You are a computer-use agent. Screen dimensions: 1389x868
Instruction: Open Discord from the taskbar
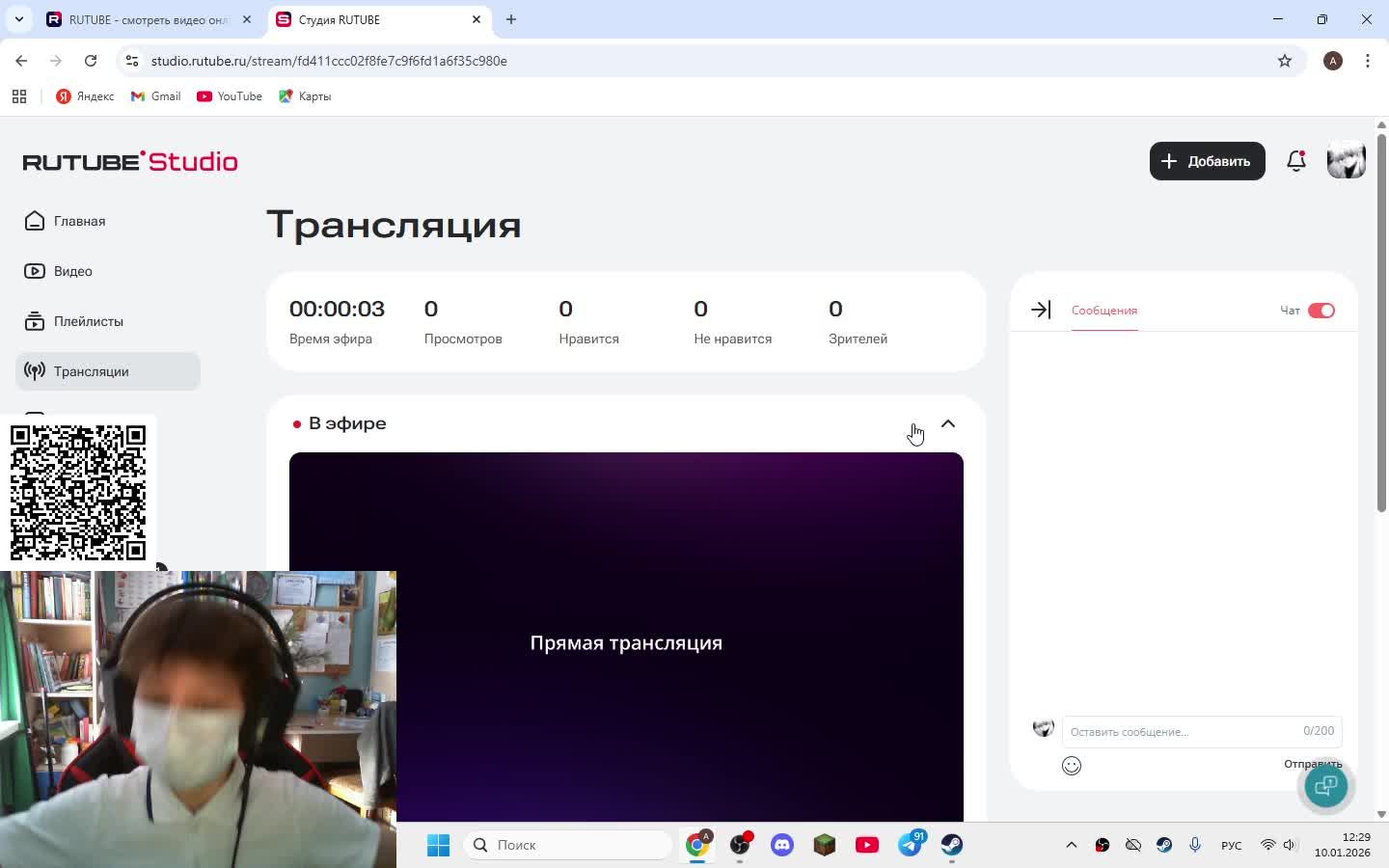(x=782, y=845)
